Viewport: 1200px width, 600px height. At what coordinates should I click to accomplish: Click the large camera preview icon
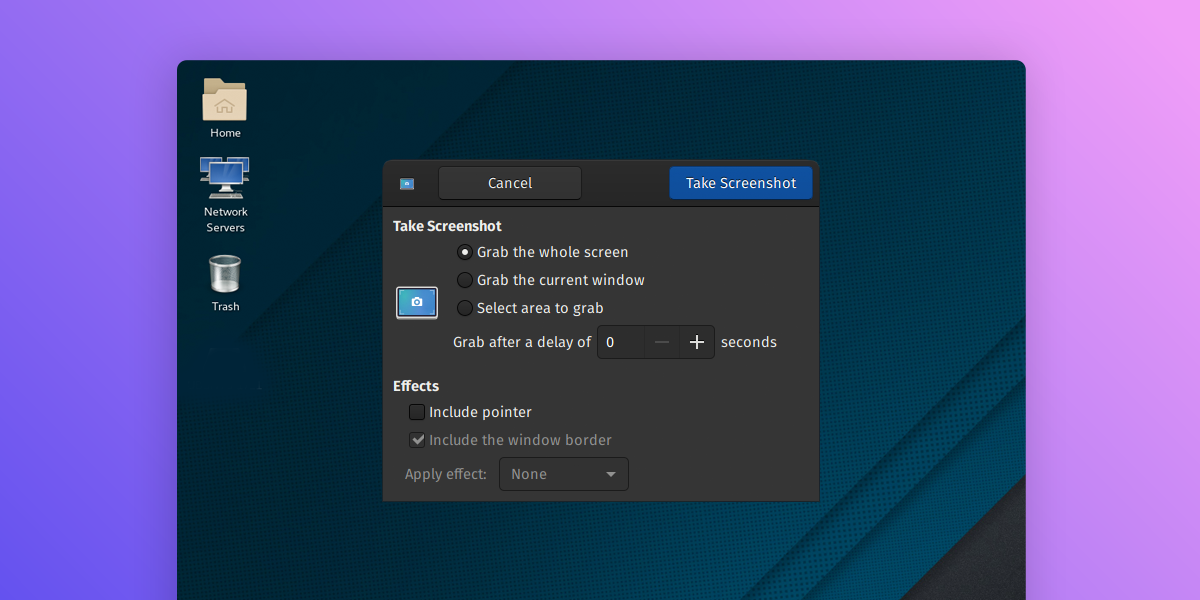click(x=416, y=302)
